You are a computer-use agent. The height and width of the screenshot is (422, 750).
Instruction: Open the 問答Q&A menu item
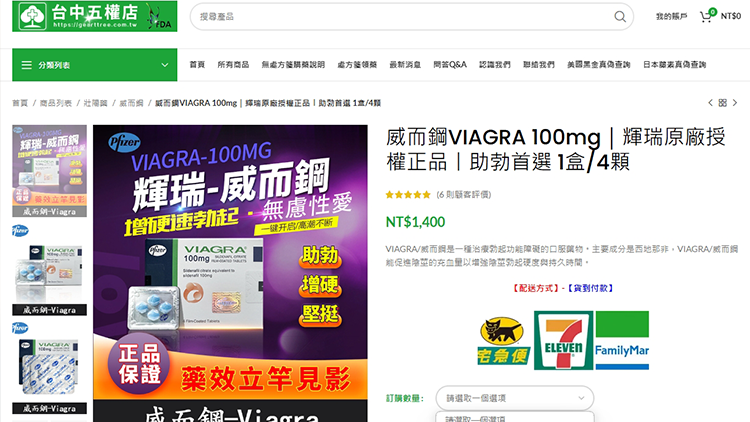pos(450,65)
